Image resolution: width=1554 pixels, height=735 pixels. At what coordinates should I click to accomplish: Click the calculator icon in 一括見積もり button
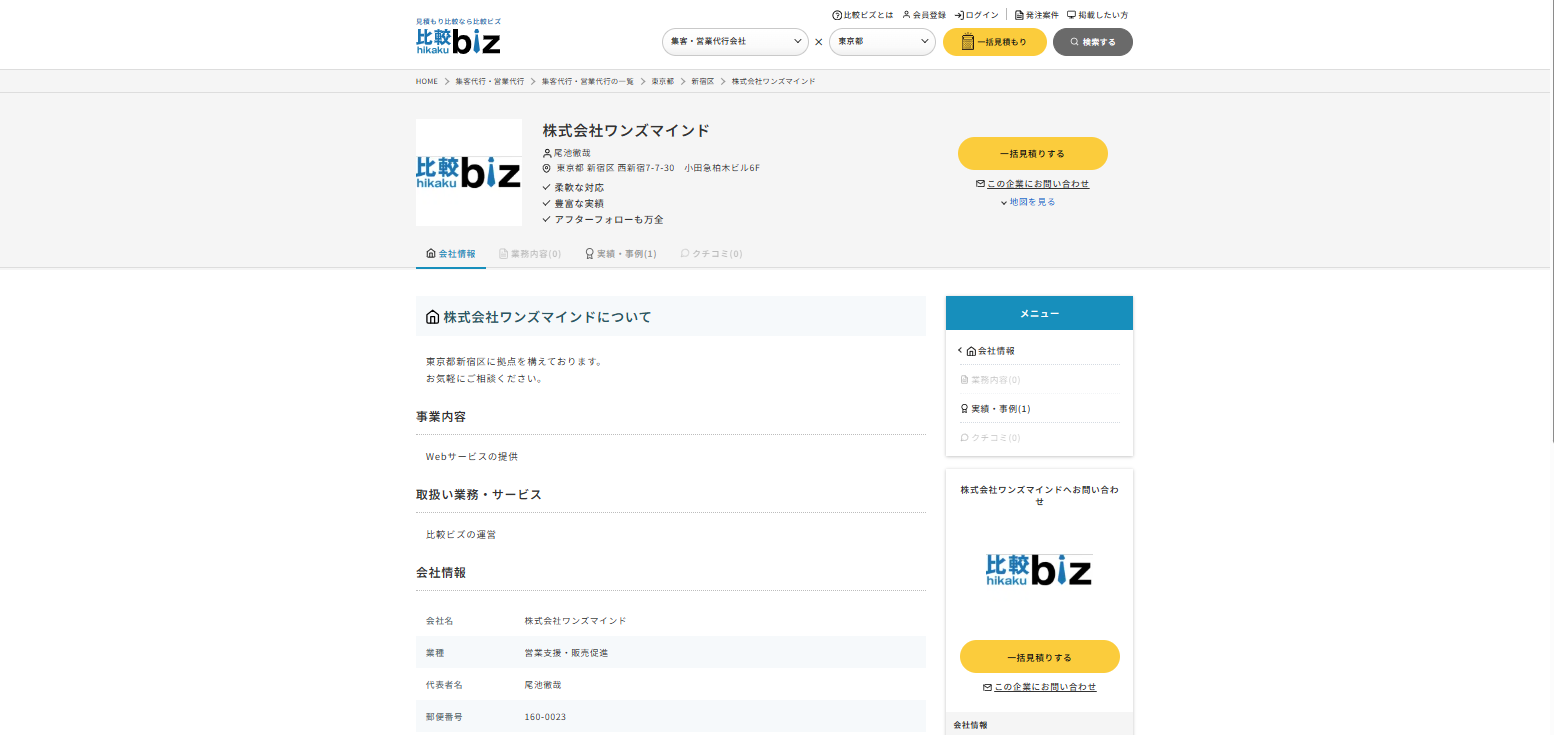968,42
